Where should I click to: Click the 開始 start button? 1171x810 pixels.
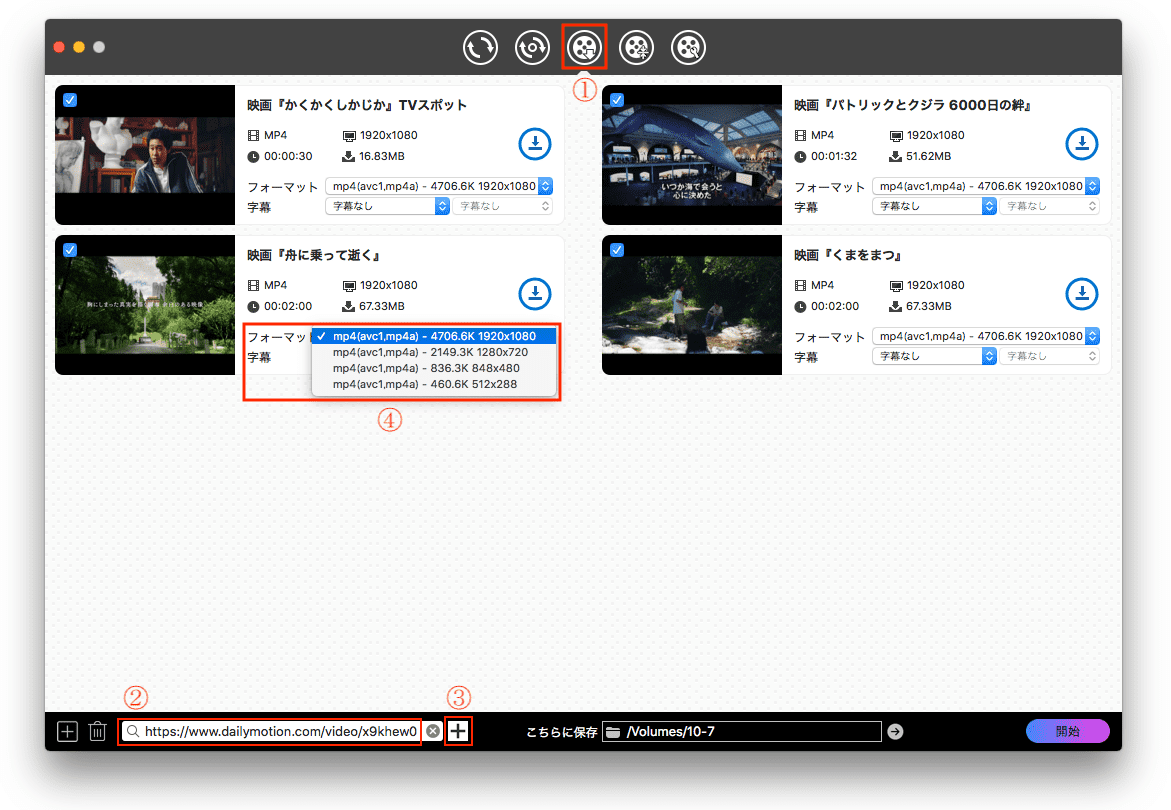(1067, 731)
